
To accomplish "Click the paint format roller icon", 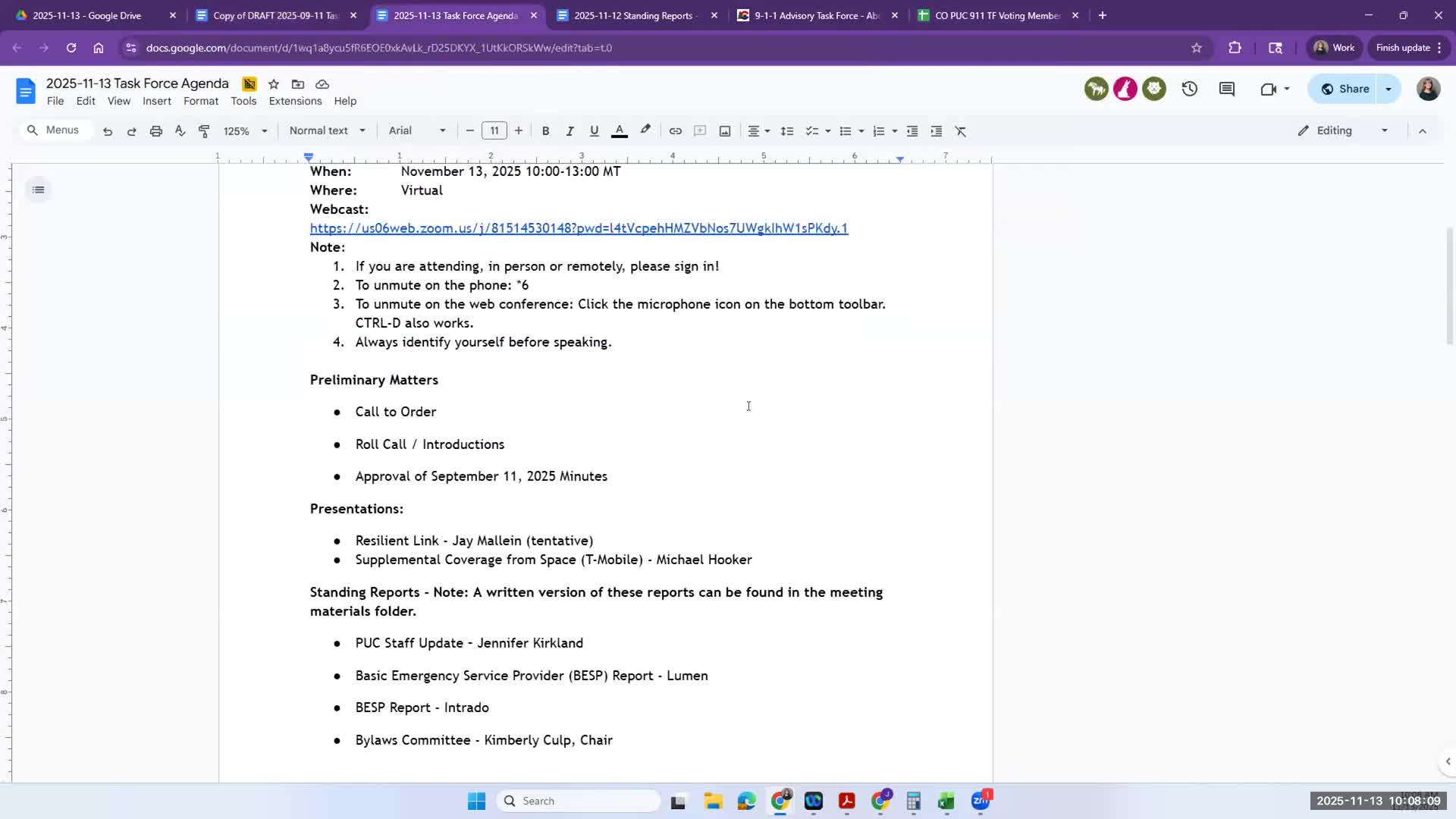I will coord(204,131).
